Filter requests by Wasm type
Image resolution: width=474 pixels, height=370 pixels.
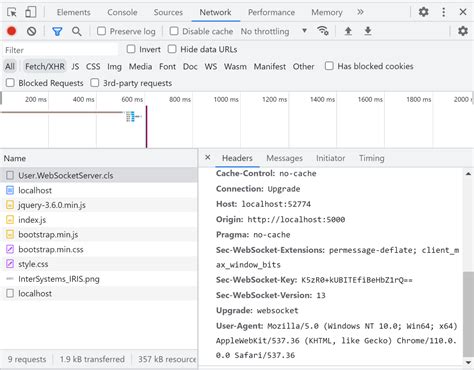[x=235, y=66]
